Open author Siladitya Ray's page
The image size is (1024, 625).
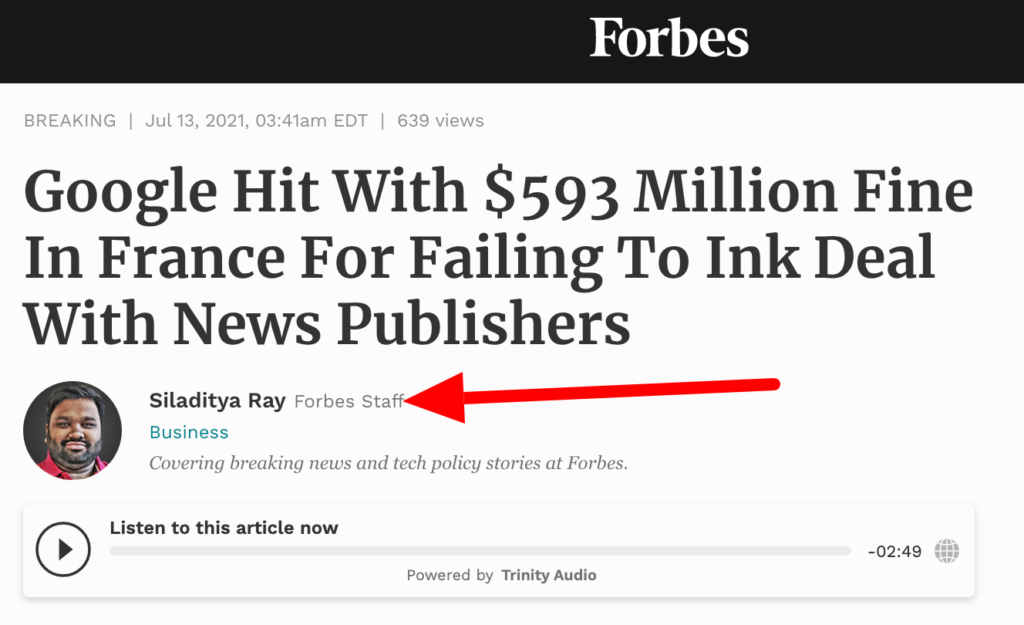click(x=217, y=401)
